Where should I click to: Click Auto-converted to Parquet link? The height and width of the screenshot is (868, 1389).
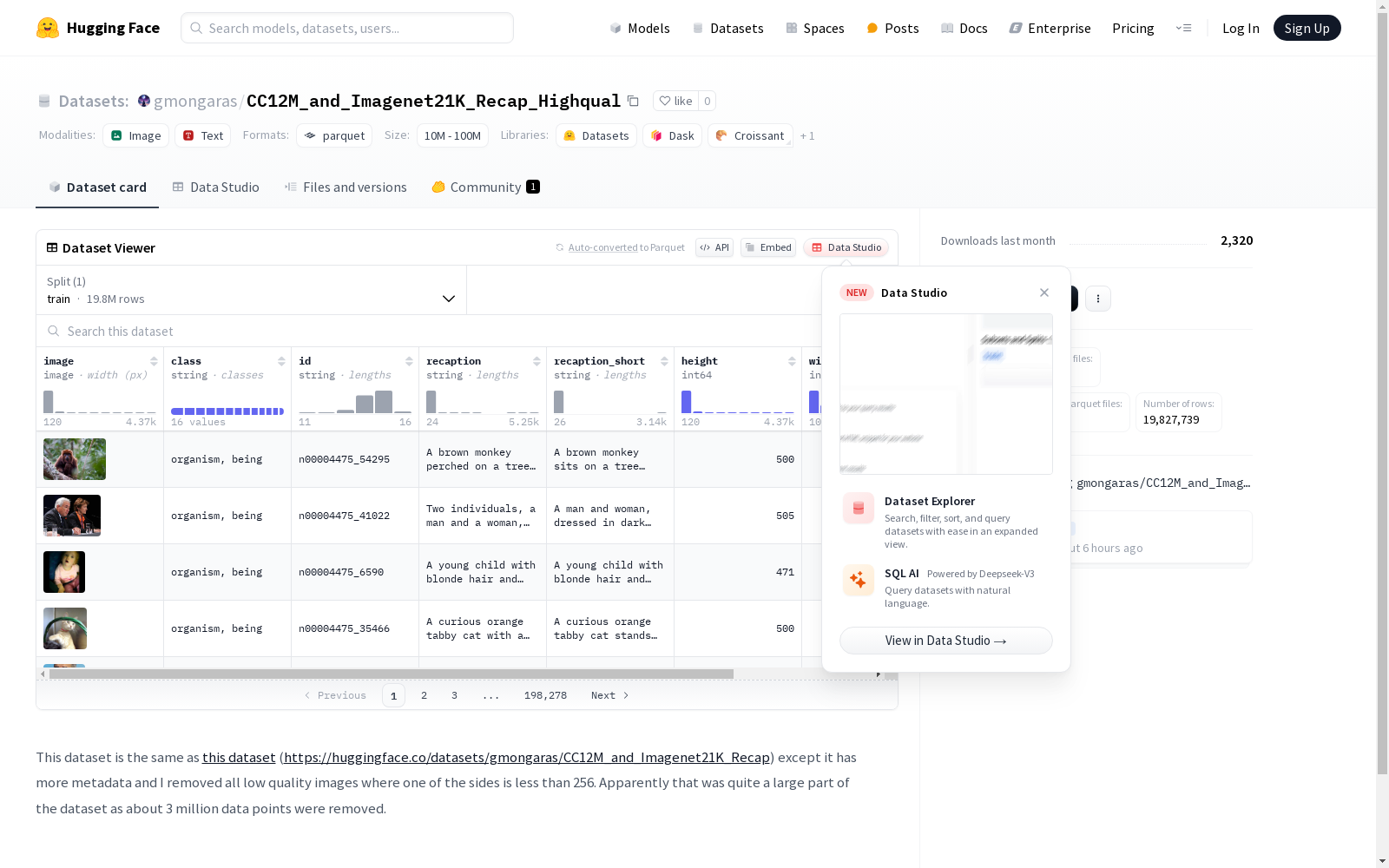(603, 247)
